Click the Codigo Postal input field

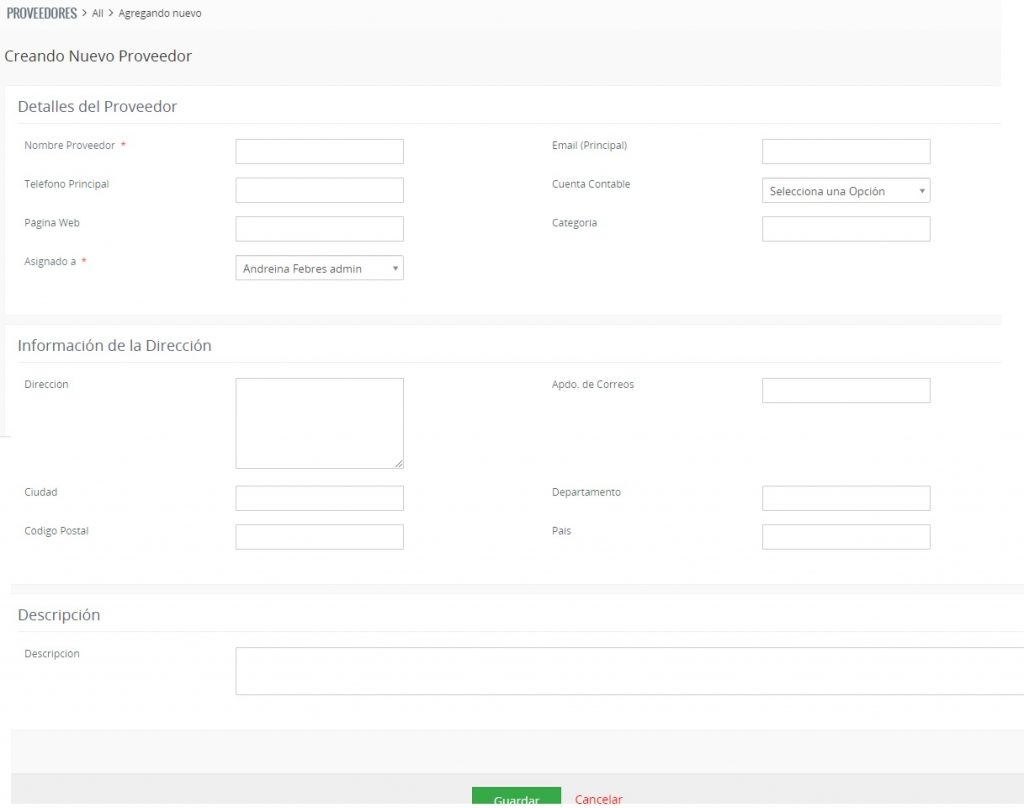pyautogui.click(x=319, y=537)
